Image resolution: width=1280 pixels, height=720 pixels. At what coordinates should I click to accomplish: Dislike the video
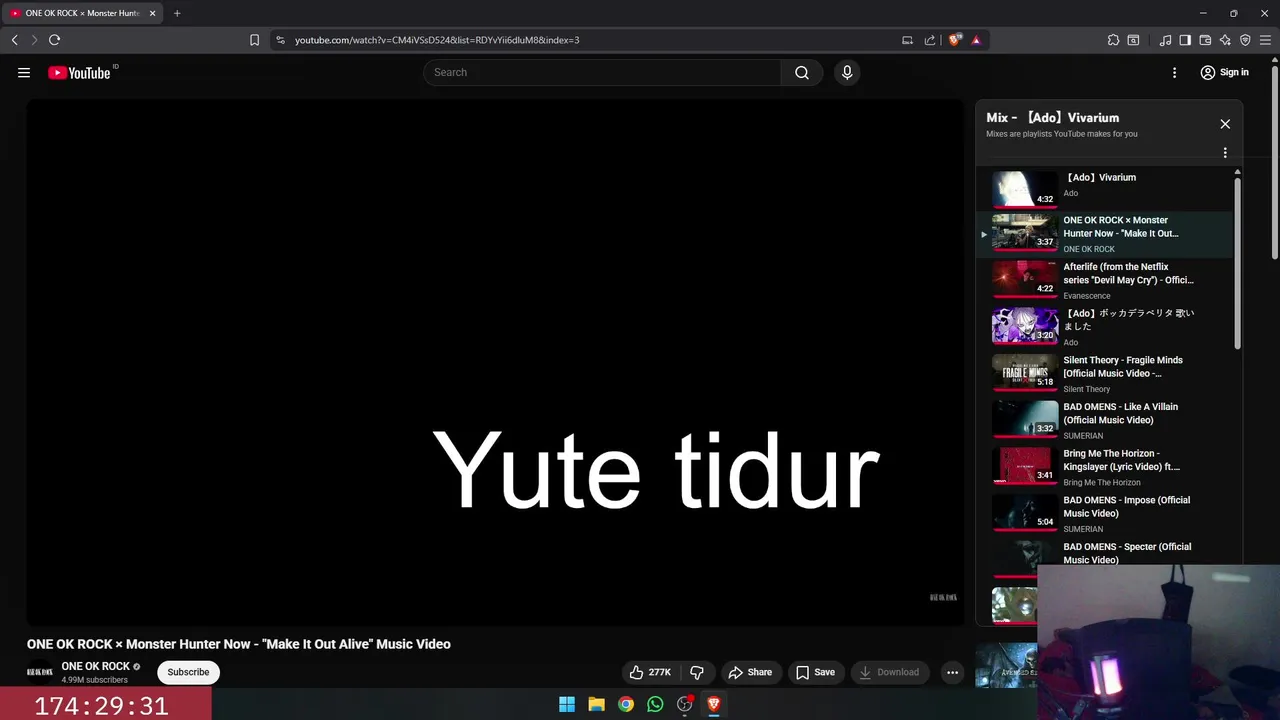tap(697, 672)
